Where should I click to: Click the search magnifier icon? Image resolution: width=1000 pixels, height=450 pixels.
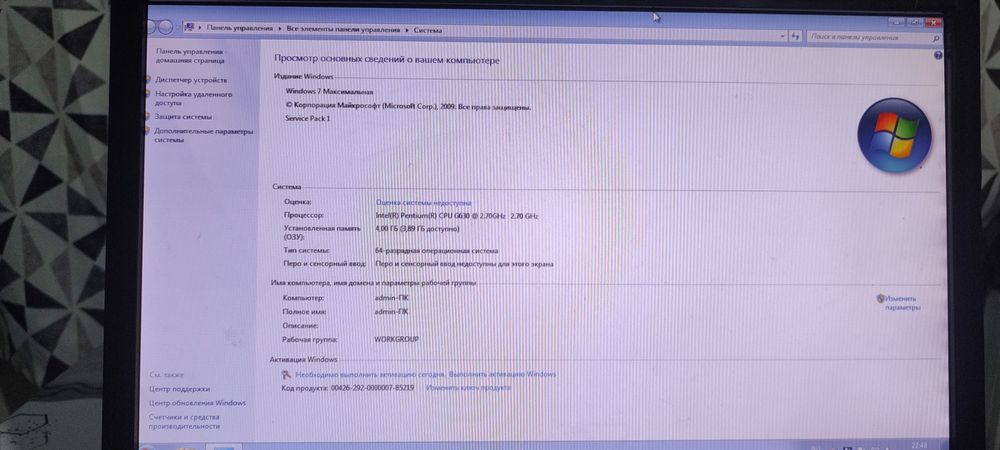click(936, 39)
